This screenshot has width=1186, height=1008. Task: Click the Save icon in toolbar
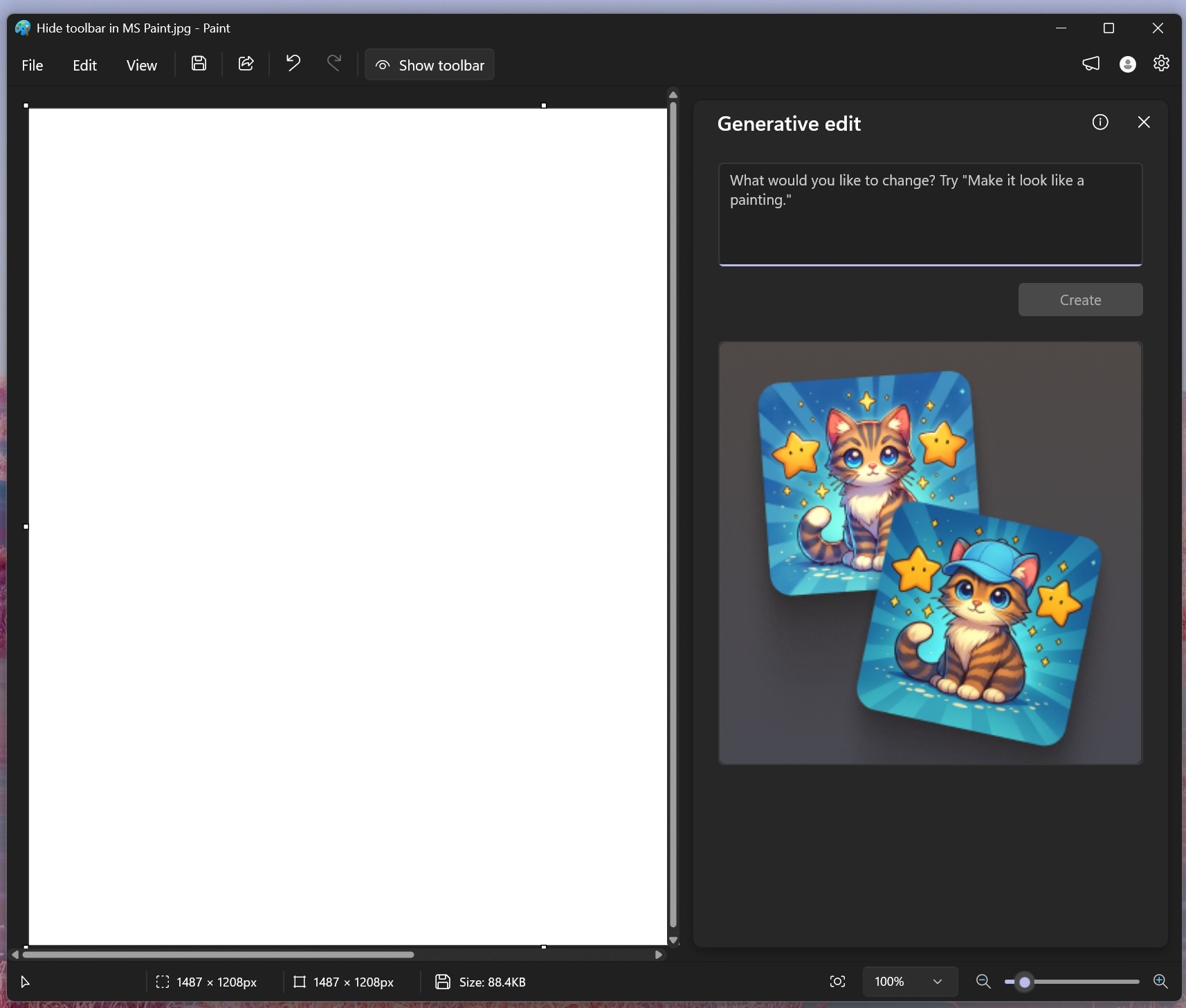(199, 64)
